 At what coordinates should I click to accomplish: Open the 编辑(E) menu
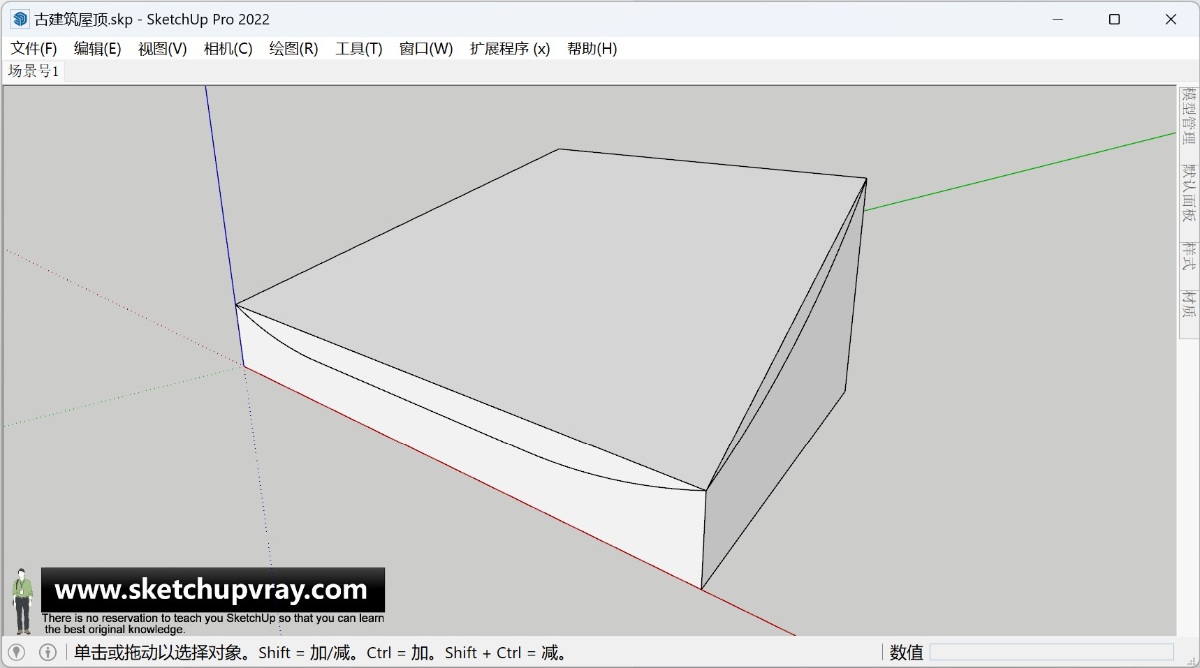(x=96, y=47)
